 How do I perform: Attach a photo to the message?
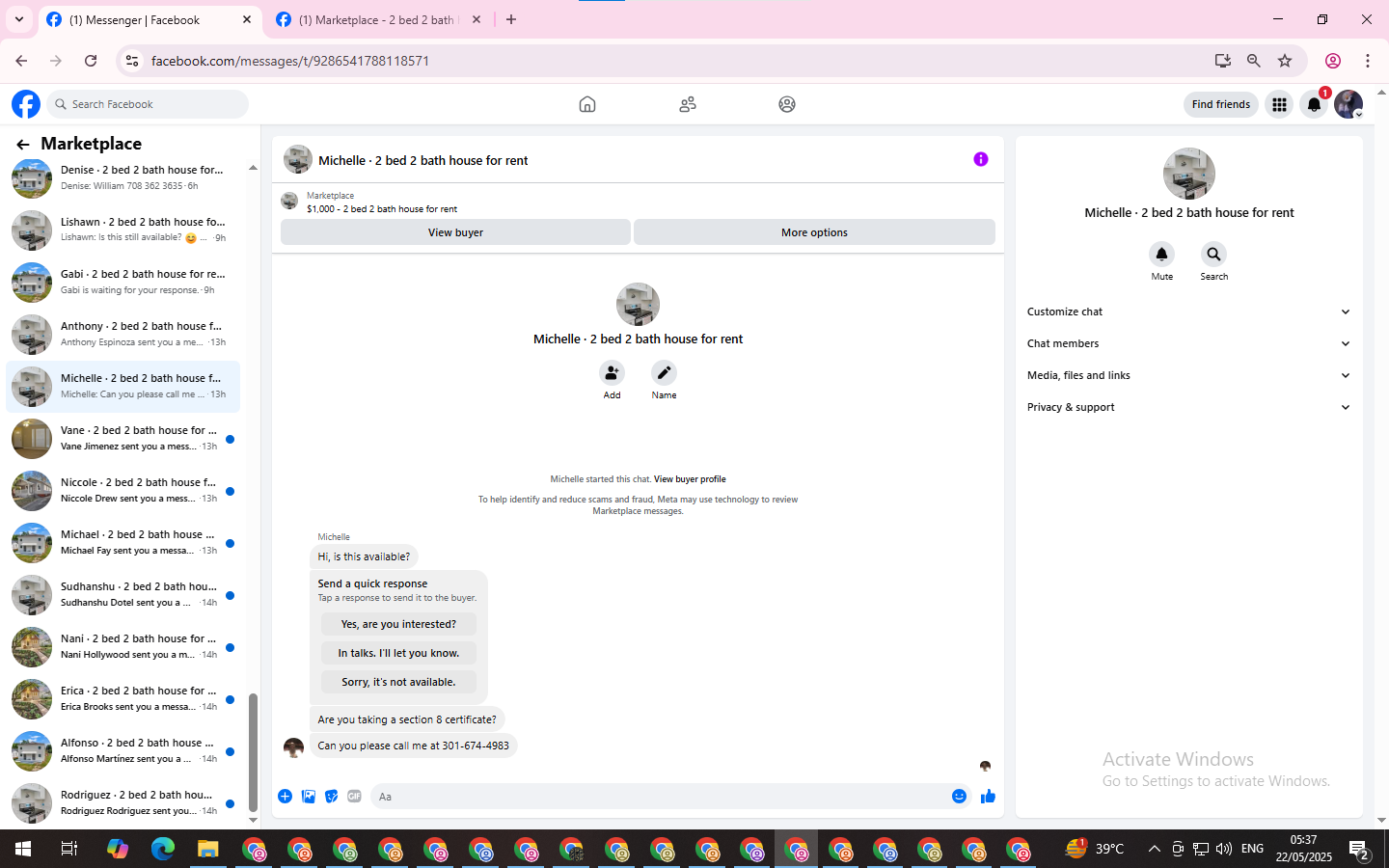coord(309,797)
